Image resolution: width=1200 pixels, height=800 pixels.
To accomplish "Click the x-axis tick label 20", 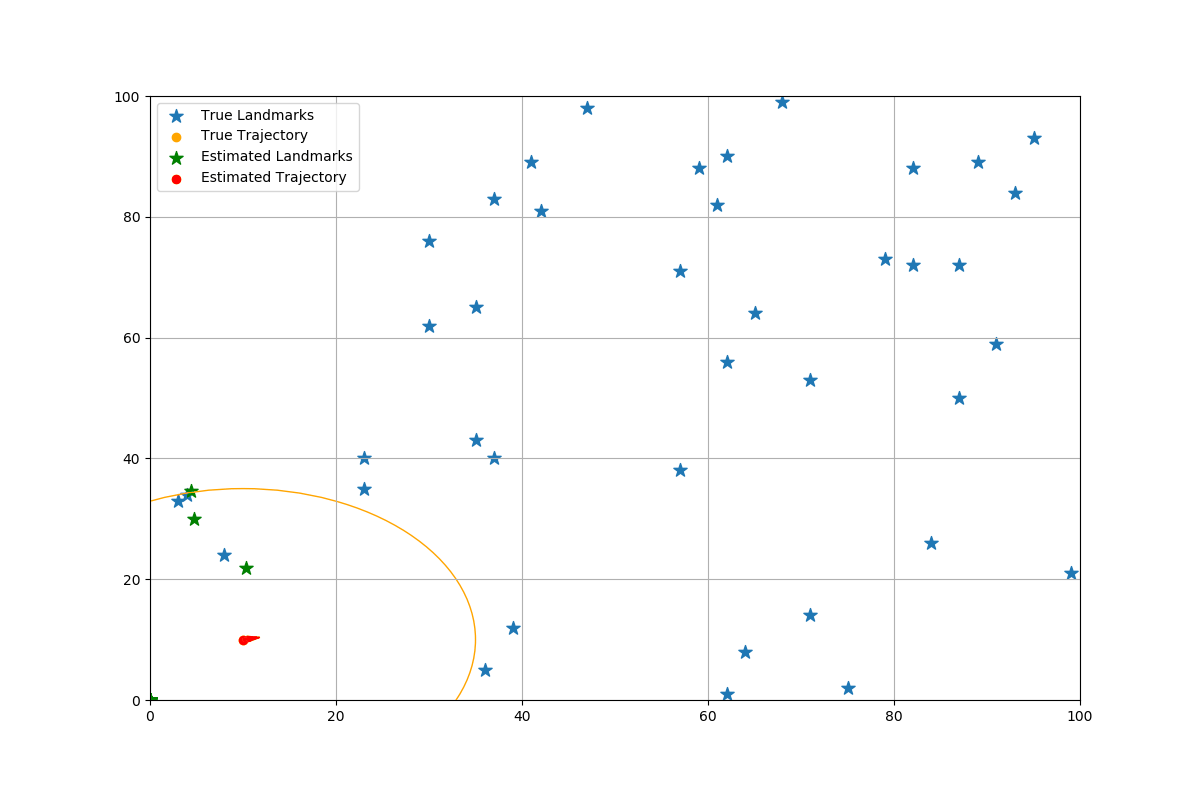I will click(x=336, y=717).
